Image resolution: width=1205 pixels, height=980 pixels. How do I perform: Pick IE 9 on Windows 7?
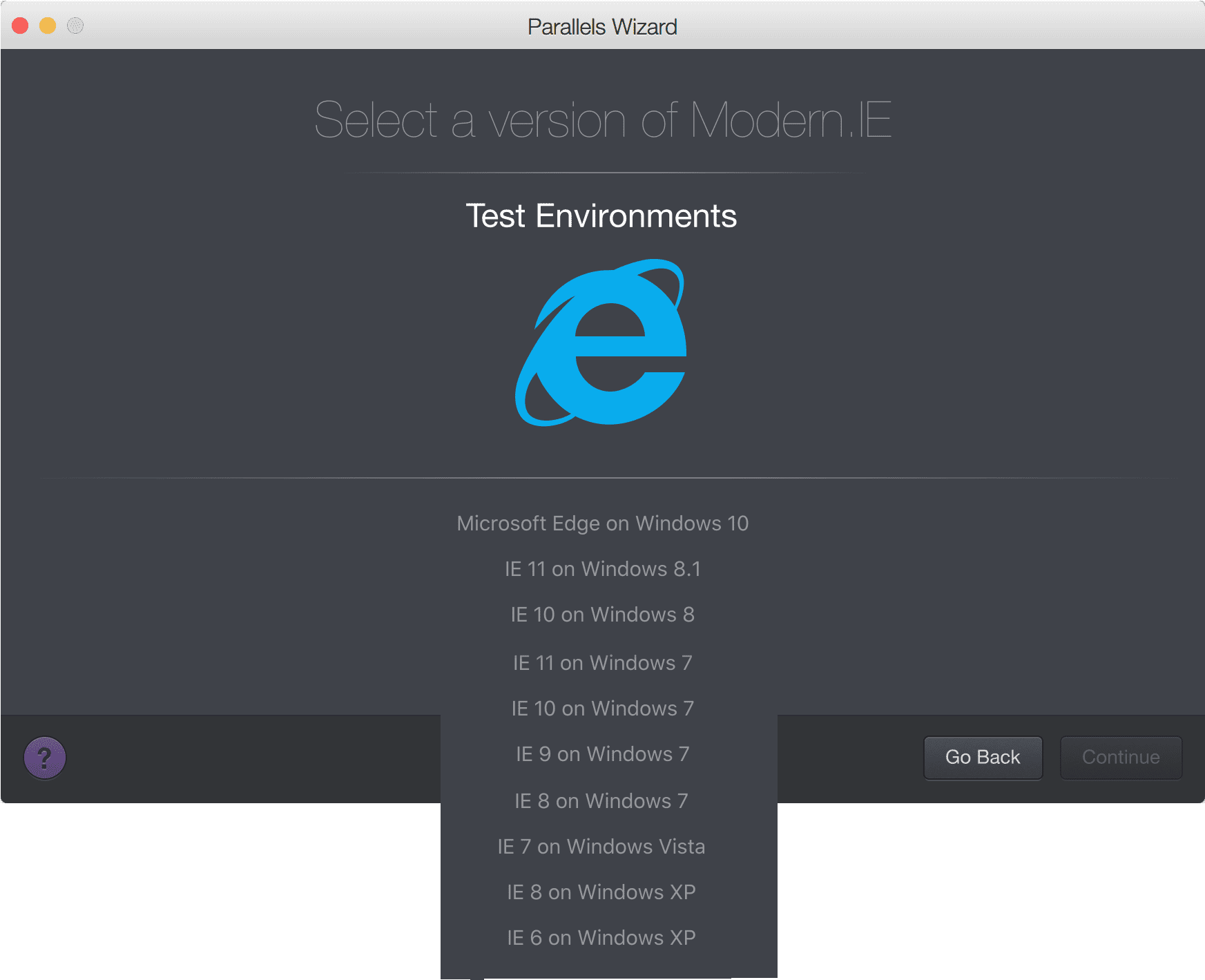[602, 754]
